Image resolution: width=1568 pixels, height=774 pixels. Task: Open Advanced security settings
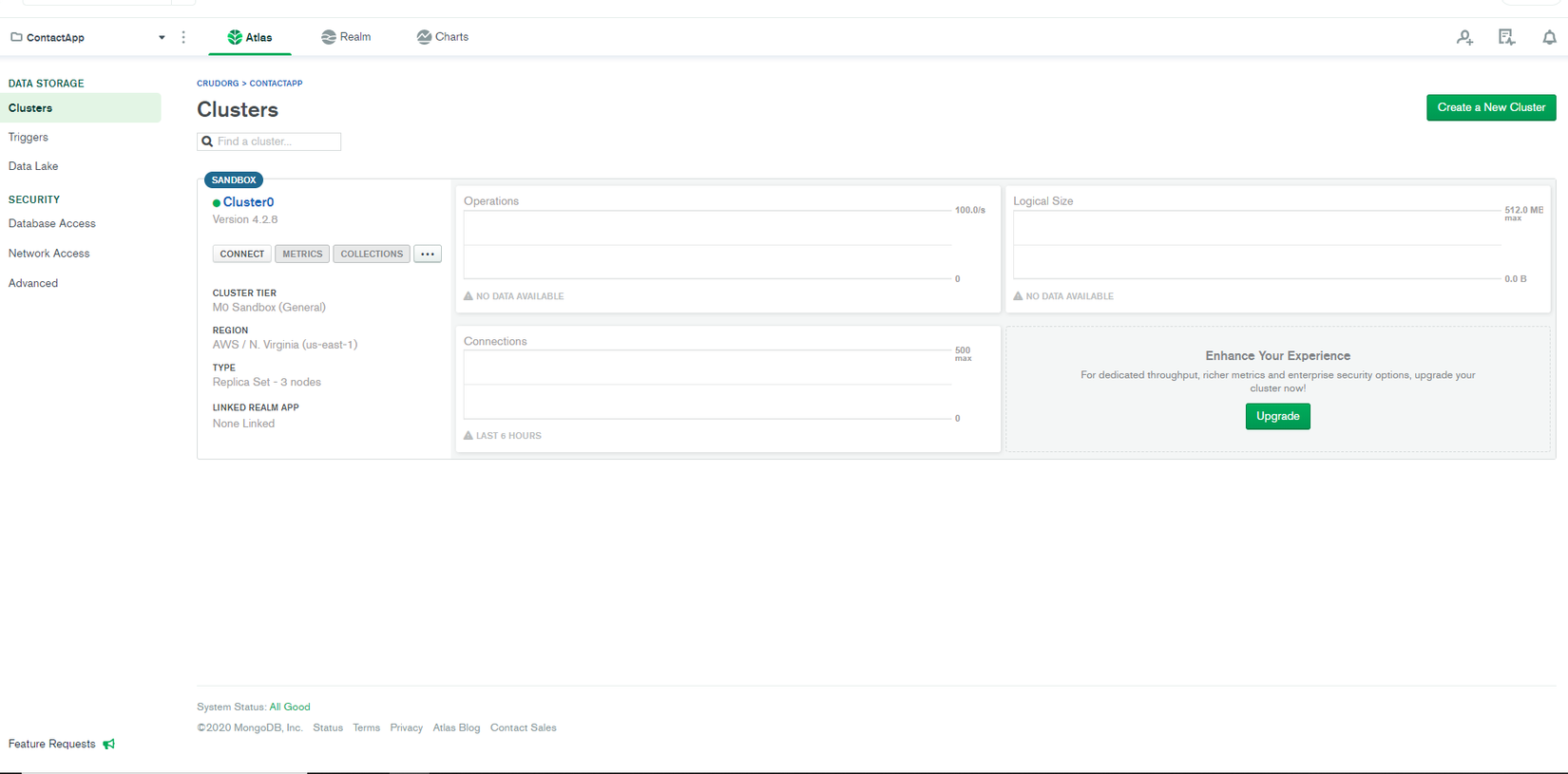(x=33, y=283)
